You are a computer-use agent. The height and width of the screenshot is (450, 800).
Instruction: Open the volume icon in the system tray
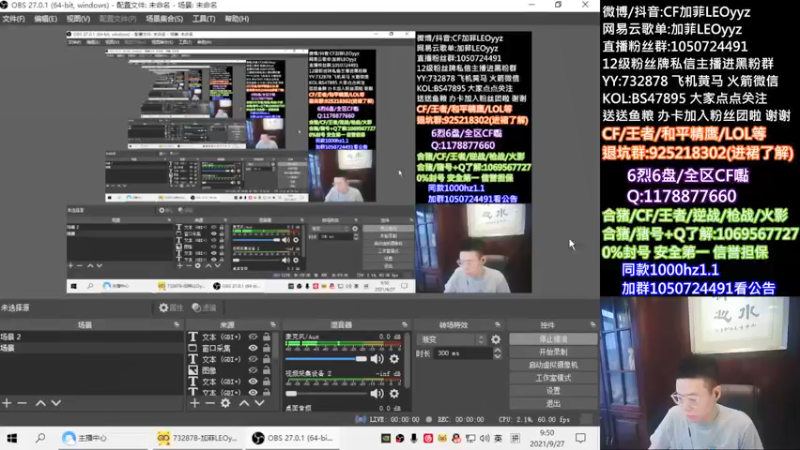click(485, 438)
